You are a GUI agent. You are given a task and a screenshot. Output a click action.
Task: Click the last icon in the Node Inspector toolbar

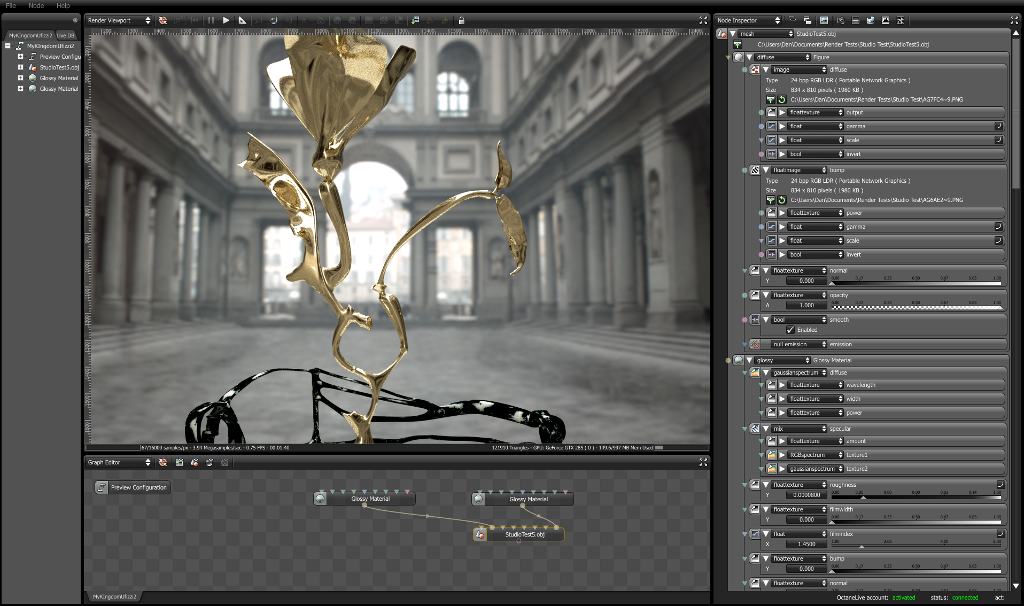click(x=901, y=20)
